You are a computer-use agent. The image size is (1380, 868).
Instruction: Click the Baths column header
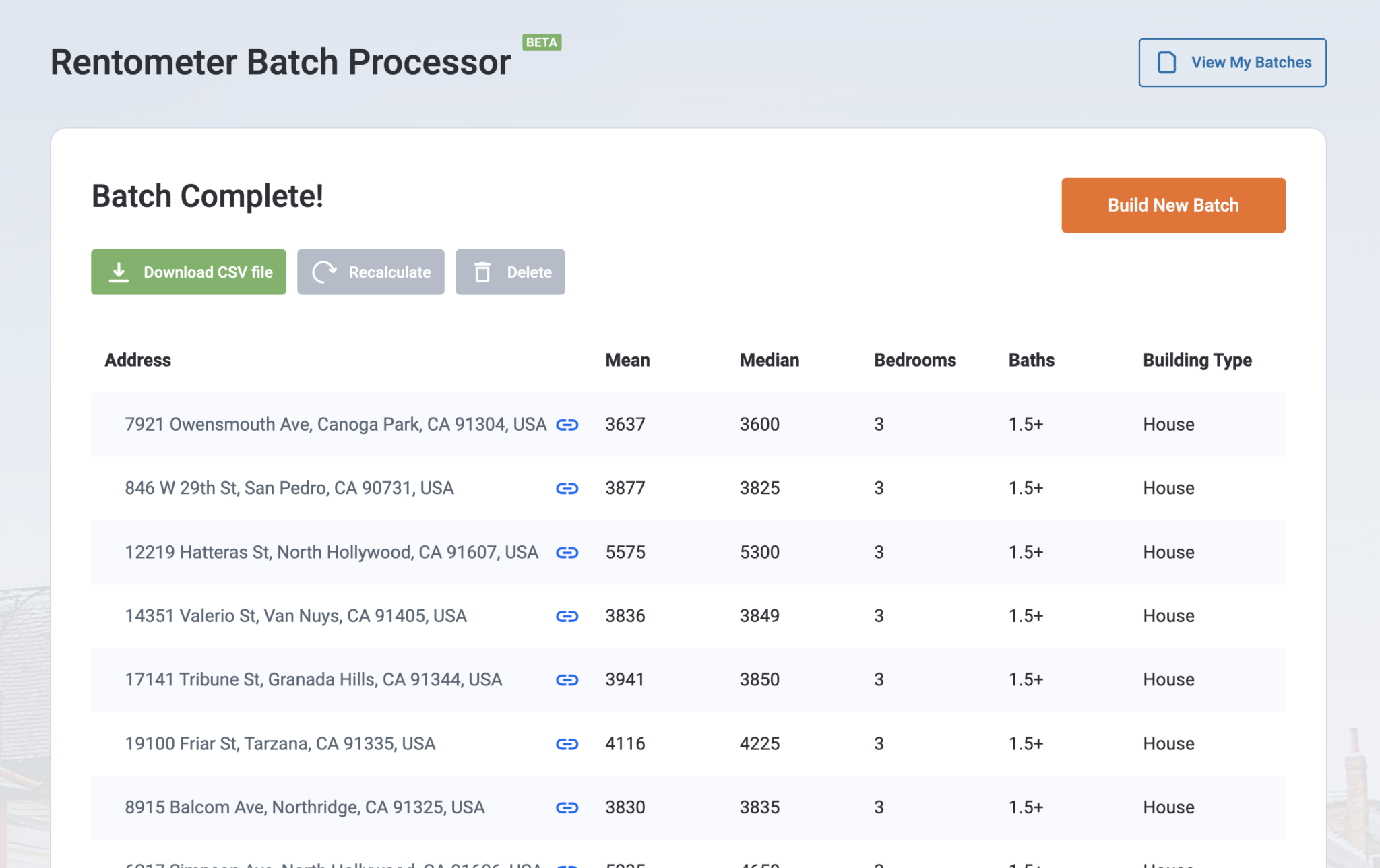pyautogui.click(x=1031, y=360)
